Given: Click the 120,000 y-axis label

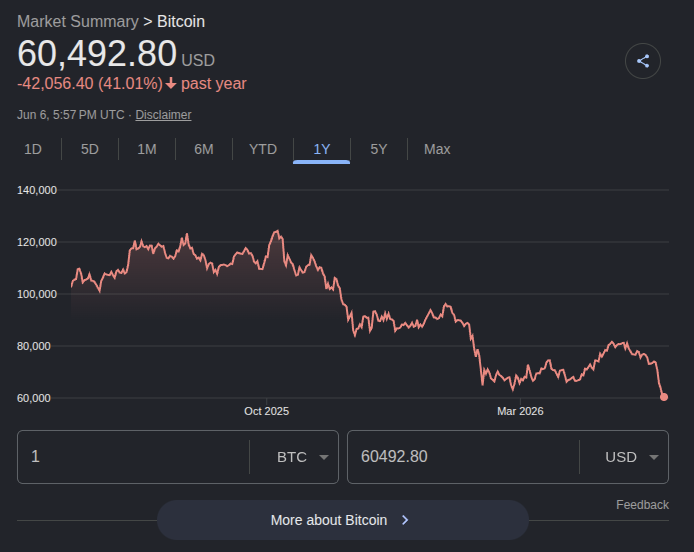Looking at the screenshot, I should [37, 242].
